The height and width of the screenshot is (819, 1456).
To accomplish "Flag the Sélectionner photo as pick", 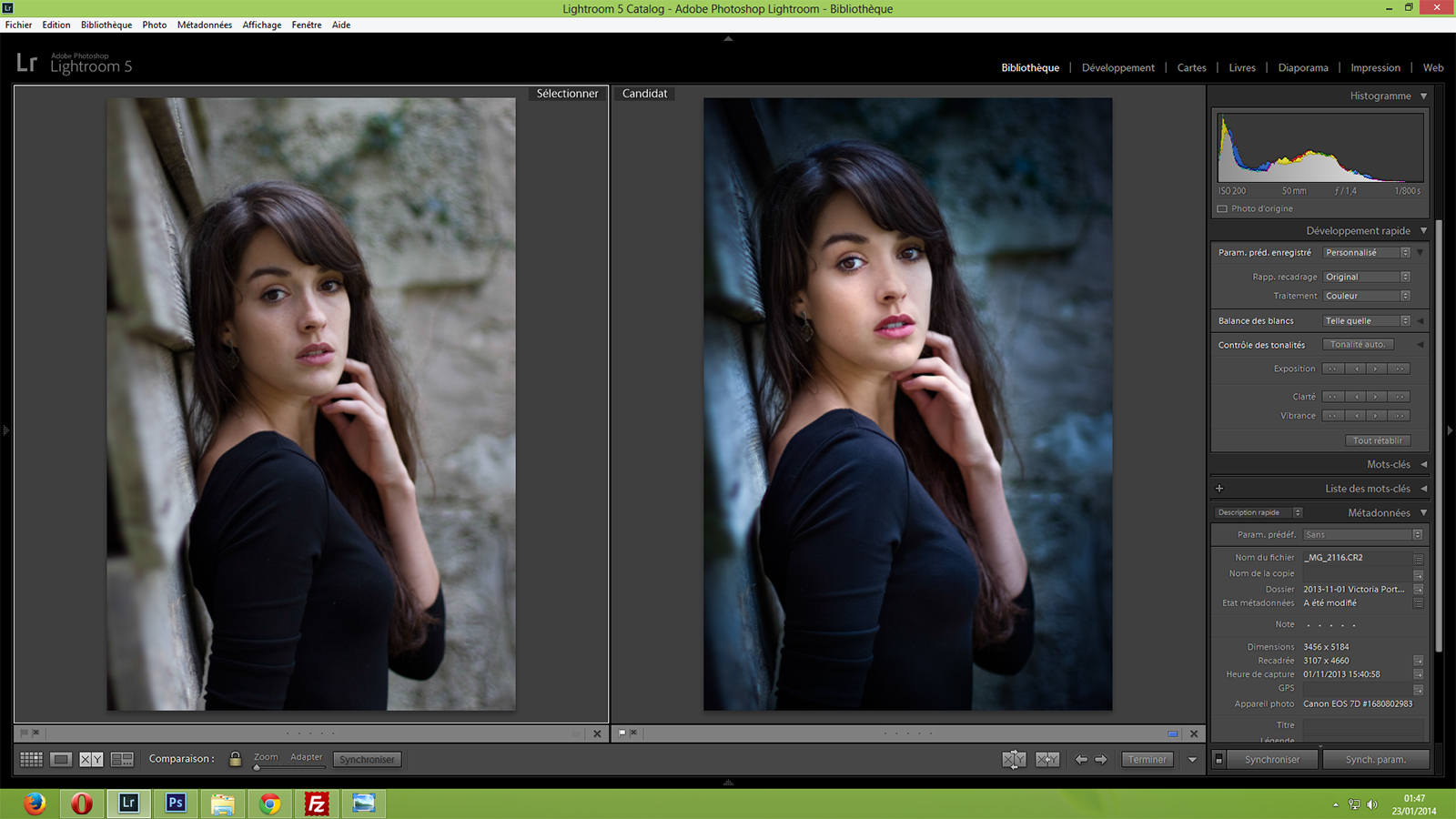I will [x=24, y=733].
